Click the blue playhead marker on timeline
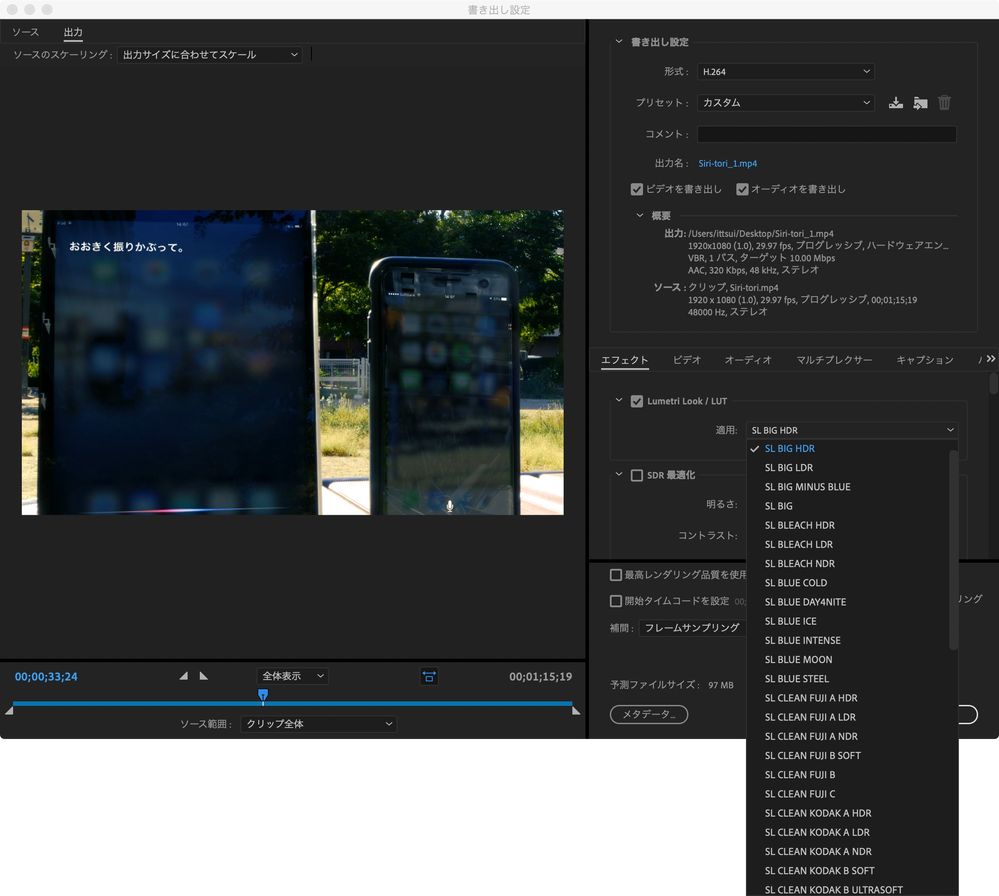The width and height of the screenshot is (999, 896). 262,695
